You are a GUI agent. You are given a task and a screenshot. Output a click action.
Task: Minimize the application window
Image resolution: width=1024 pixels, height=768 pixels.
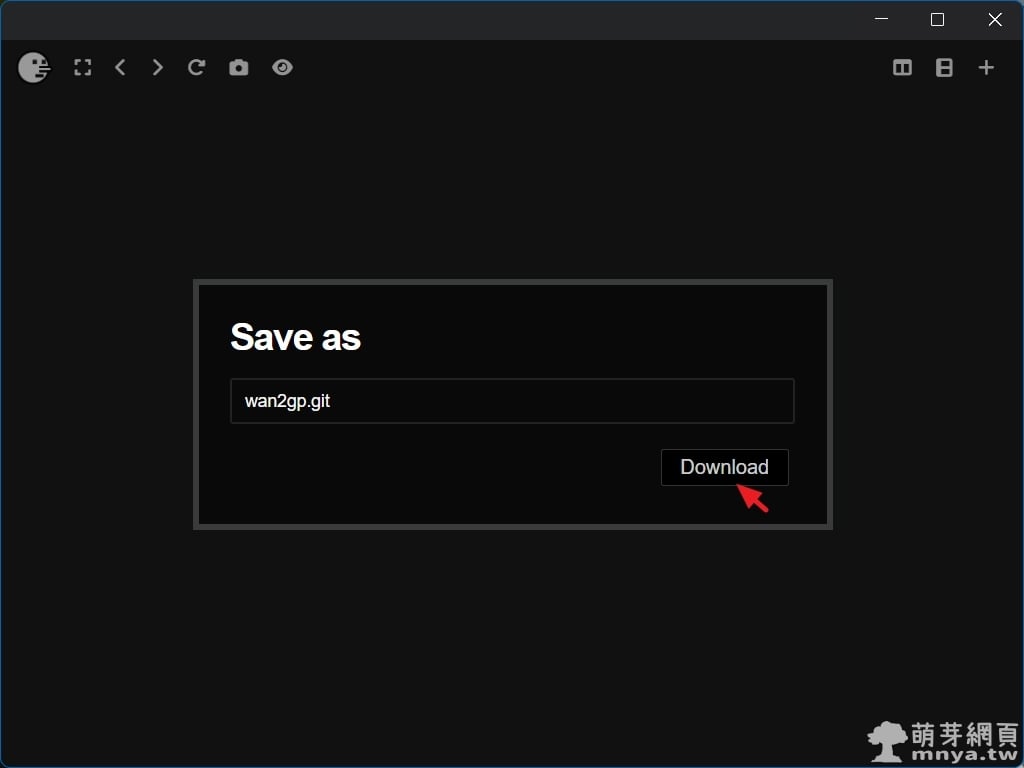(x=881, y=19)
